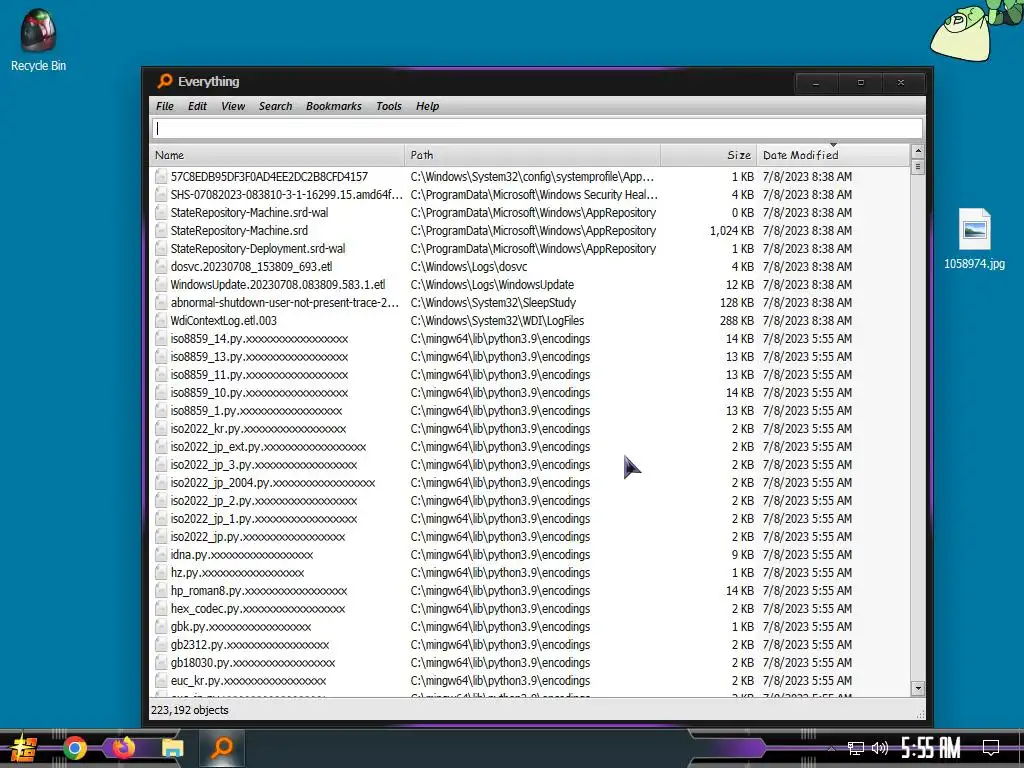Click the results list scrollbar thumb
The image size is (1024, 768).
[x=918, y=167]
